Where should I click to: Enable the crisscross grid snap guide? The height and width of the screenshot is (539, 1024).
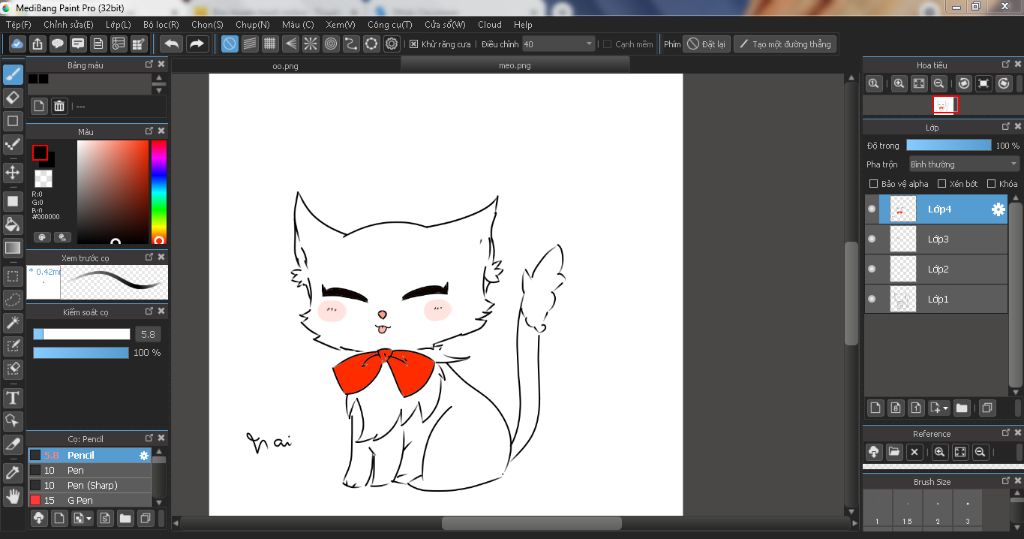(270, 44)
